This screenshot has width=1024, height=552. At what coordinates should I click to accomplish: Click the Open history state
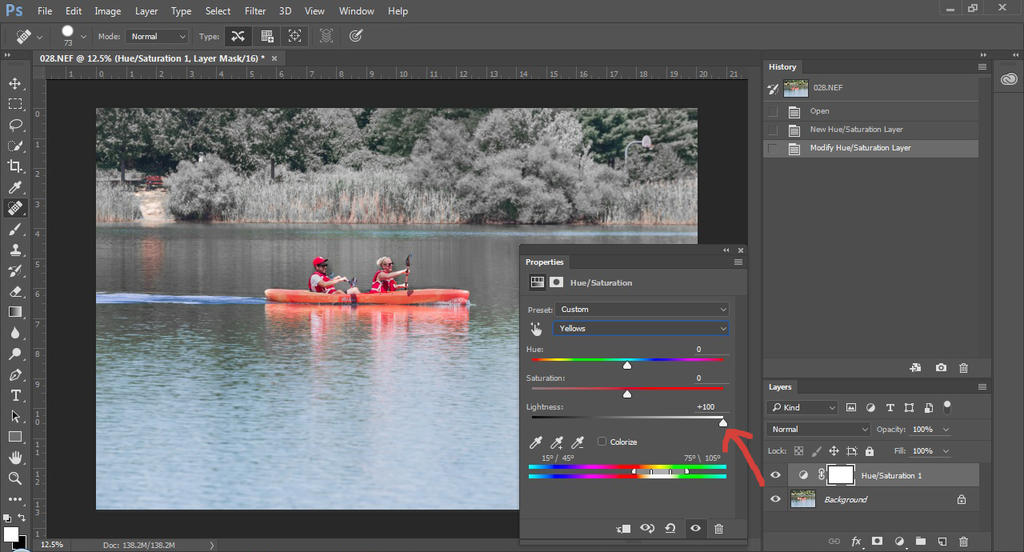820,111
